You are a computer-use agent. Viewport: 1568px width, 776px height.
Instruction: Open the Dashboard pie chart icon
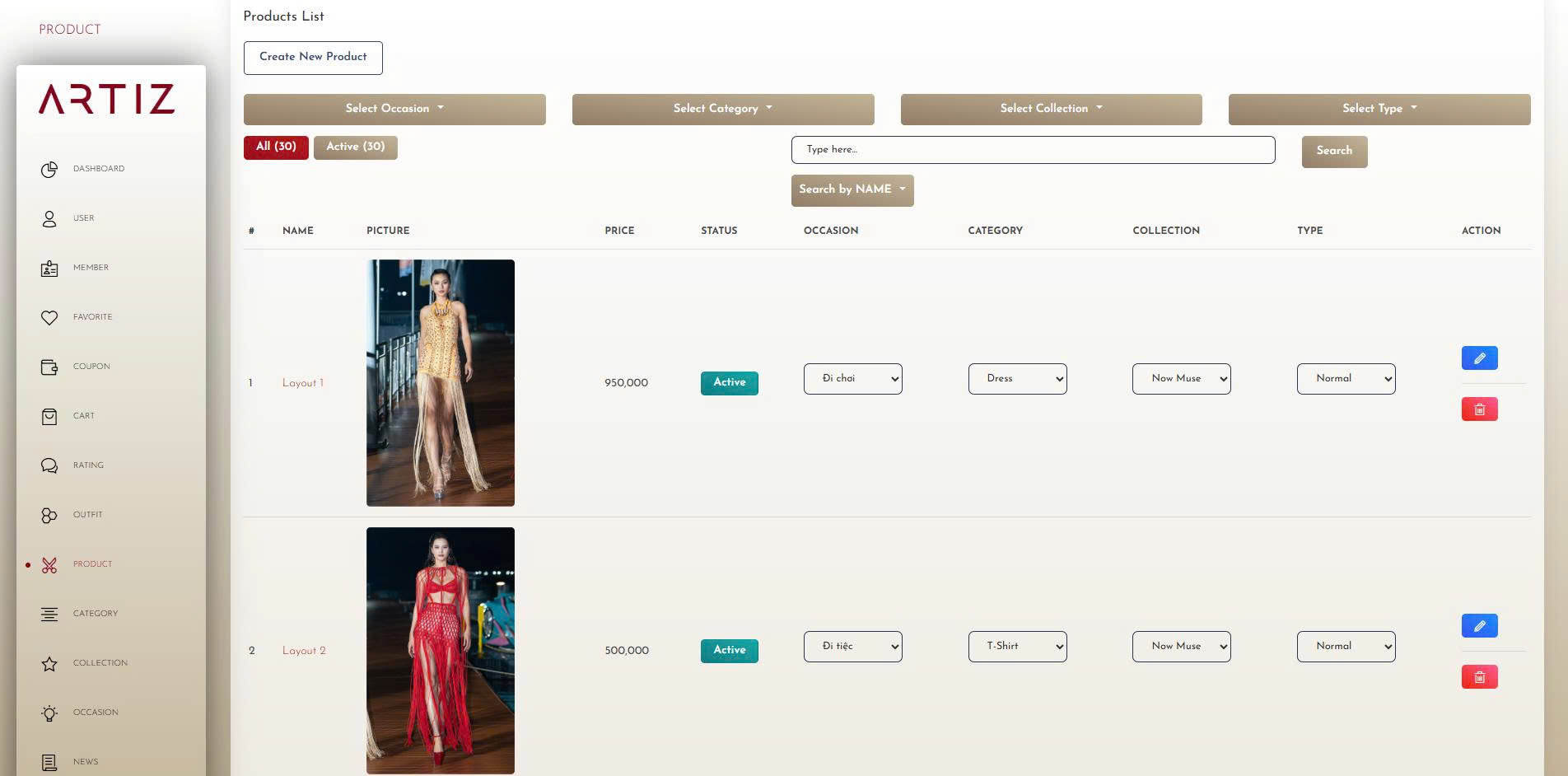49,169
